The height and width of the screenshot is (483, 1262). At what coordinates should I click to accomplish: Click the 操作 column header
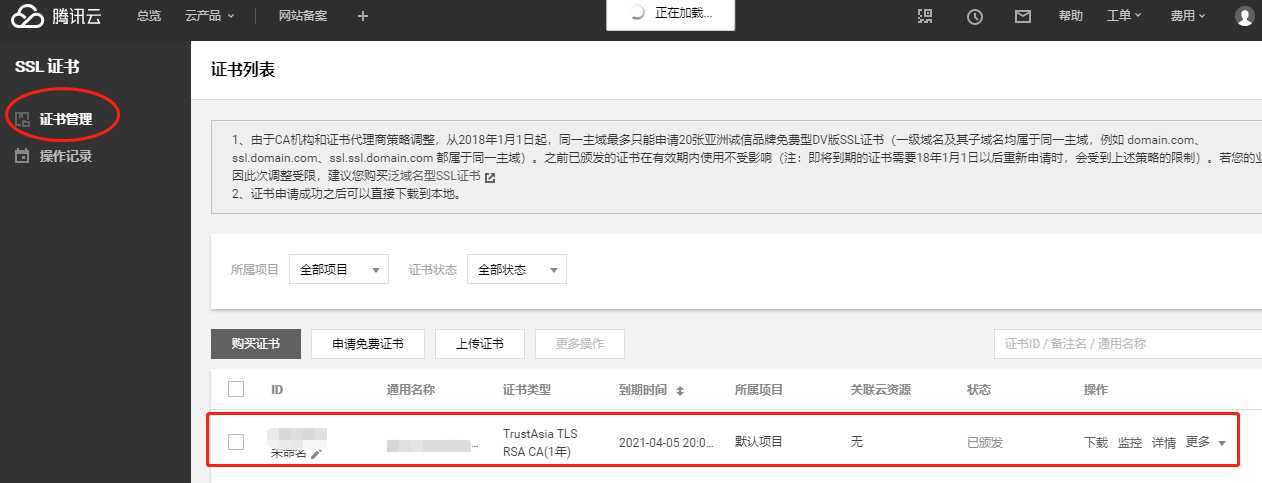(x=1096, y=390)
